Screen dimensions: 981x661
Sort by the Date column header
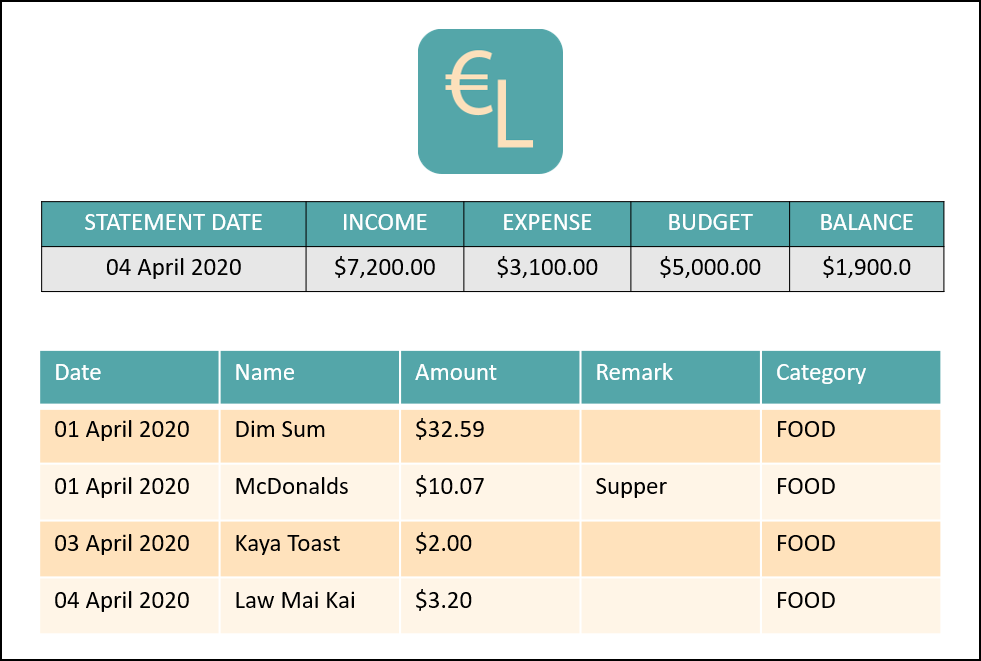pos(130,376)
